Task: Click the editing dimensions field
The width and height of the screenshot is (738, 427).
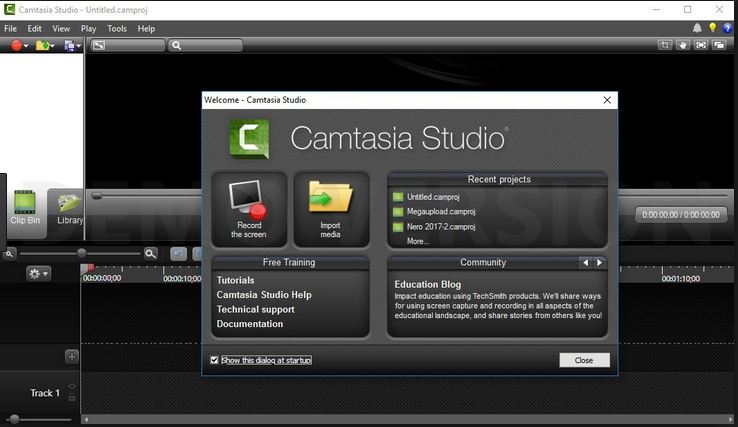Action: click(x=128, y=45)
